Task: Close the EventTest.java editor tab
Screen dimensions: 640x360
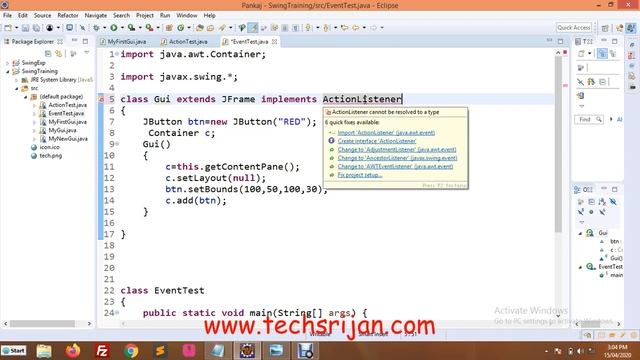Action: click(x=275, y=42)
